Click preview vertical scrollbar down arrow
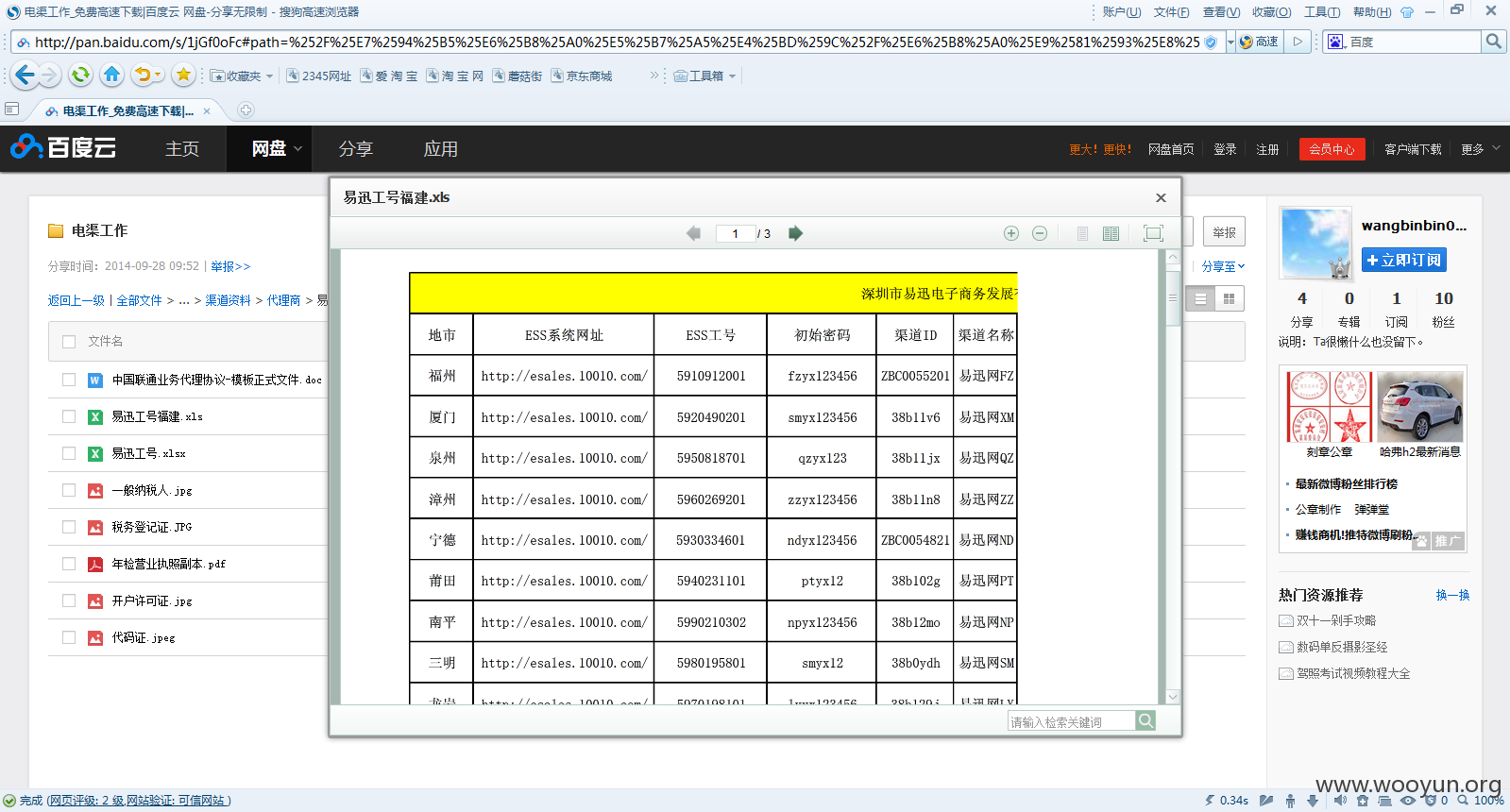This screenshot has width=1510, height=812. coord(1173,697)
